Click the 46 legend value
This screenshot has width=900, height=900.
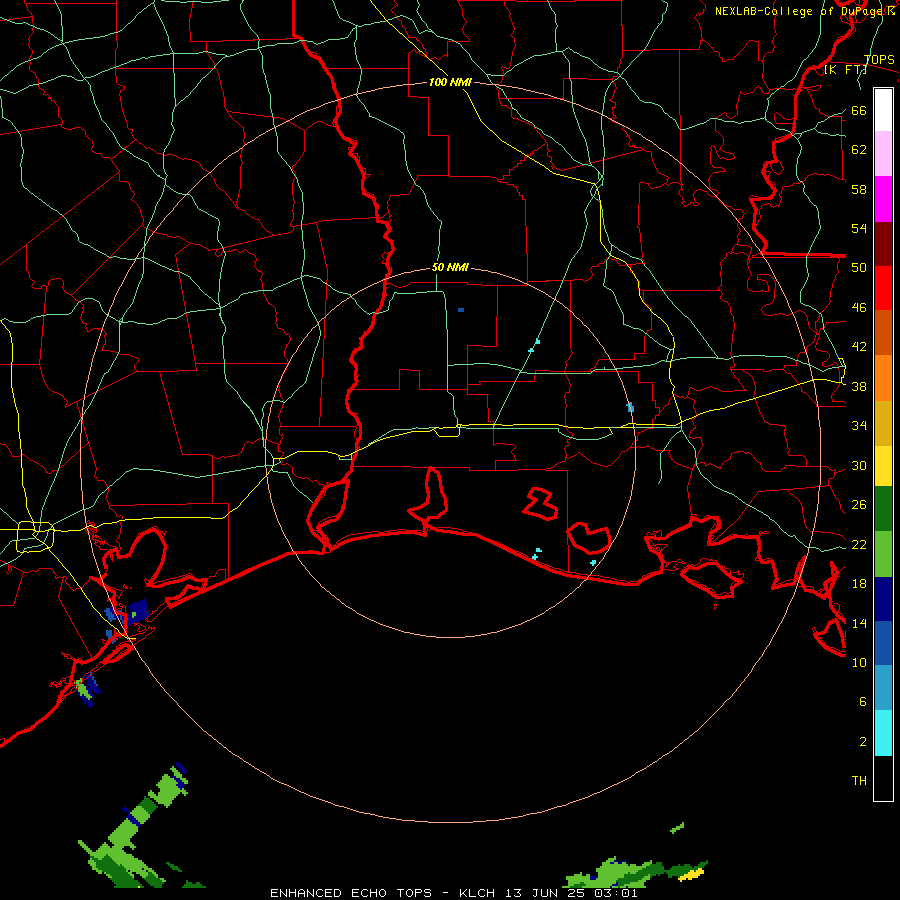coord(859,308)
